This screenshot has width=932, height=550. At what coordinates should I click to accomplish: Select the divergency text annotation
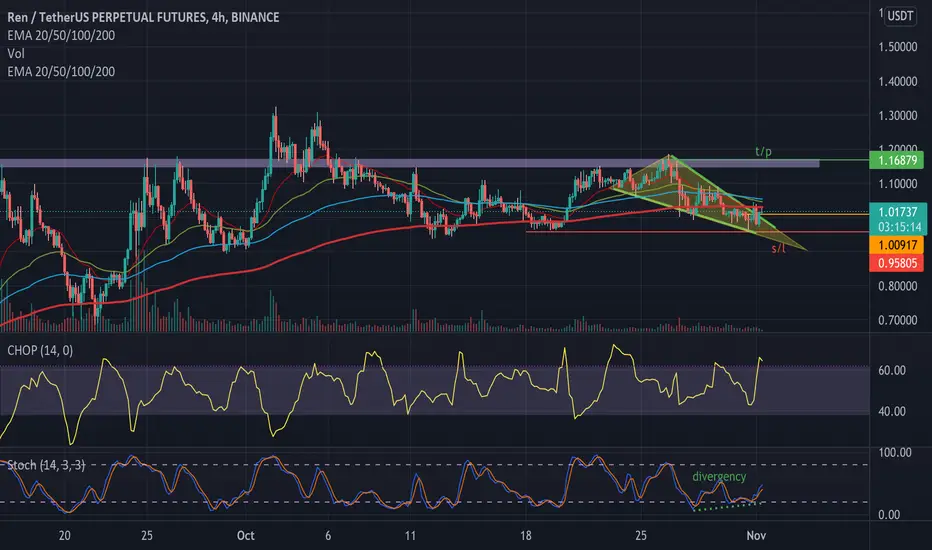tap(719, 476)
